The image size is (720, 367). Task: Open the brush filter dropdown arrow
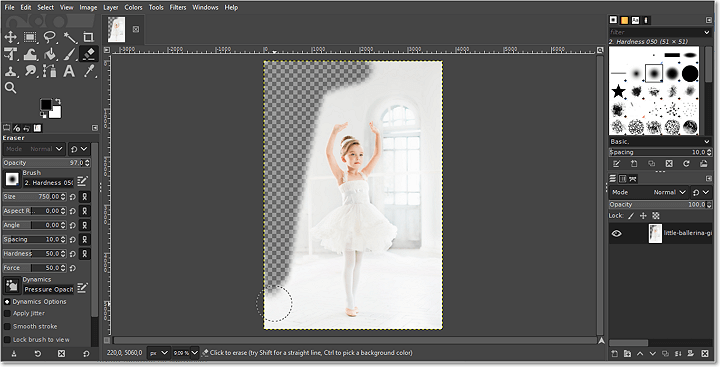click(x=707, y=32)
